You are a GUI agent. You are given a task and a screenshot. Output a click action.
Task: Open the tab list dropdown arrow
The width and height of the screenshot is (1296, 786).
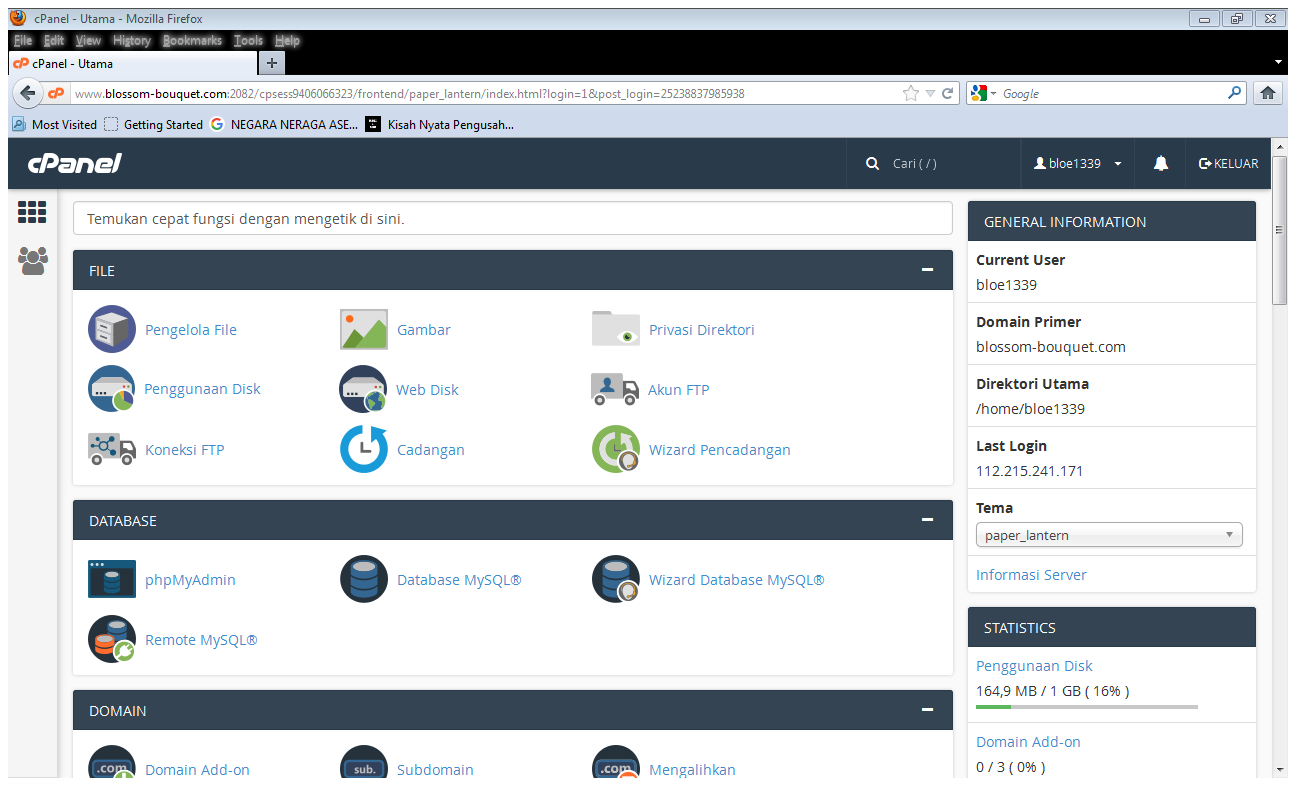click(1279, 63)
